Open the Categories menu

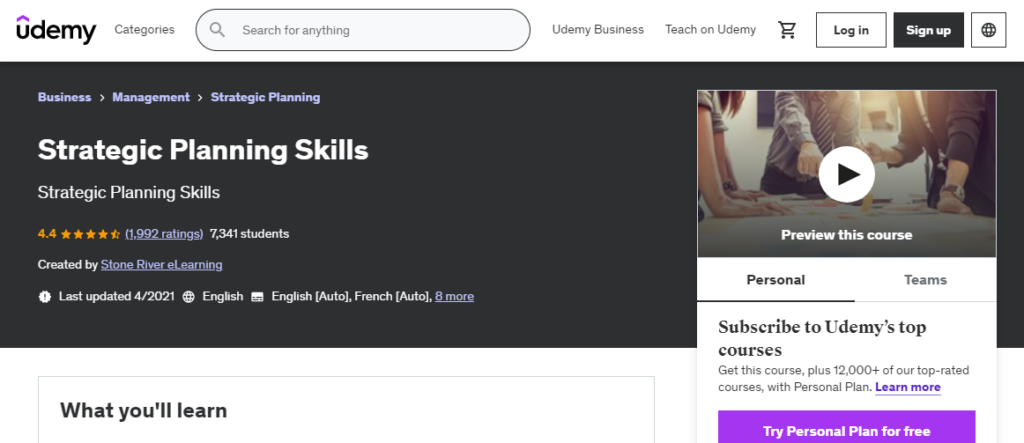[x=144, y=29]
